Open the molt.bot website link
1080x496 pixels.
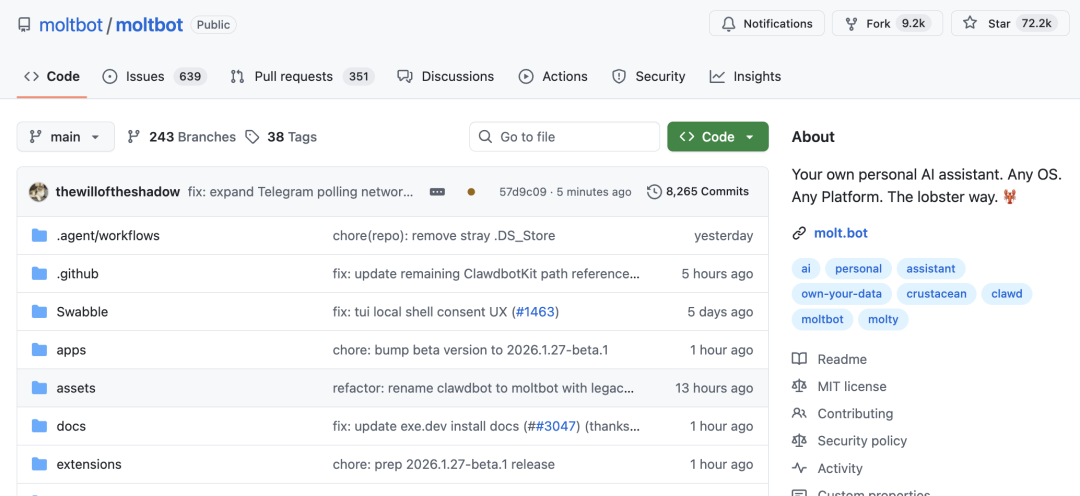coord(840,233)
